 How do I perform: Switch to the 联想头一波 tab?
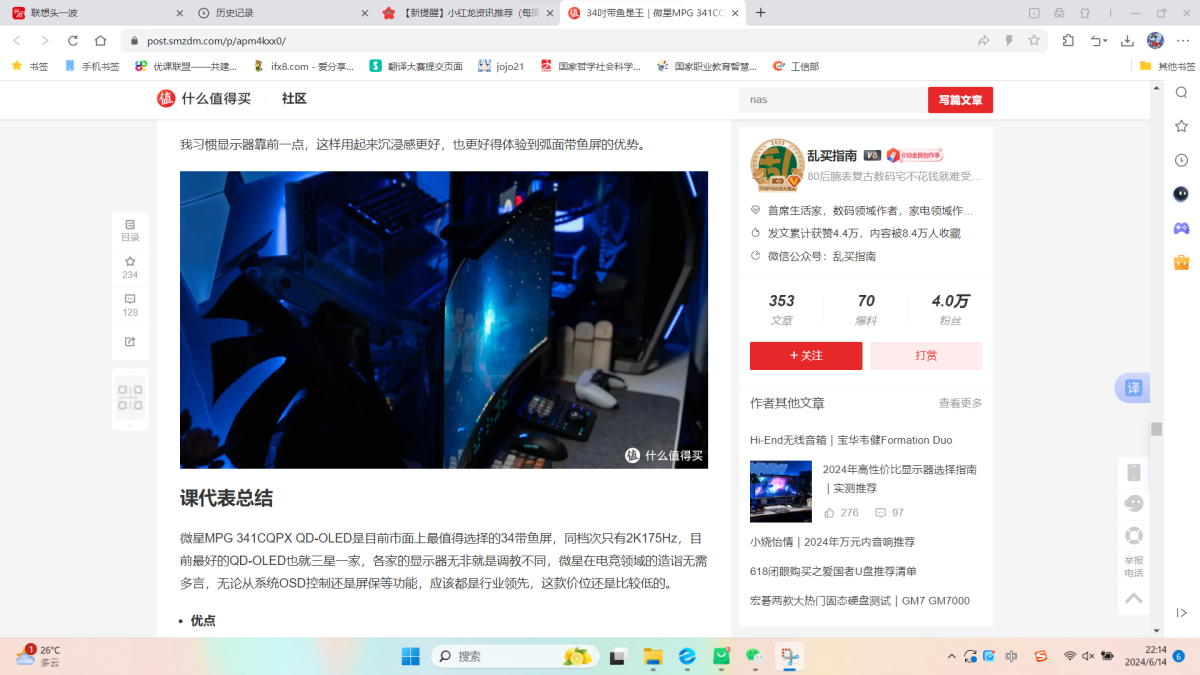pos(96,13)
